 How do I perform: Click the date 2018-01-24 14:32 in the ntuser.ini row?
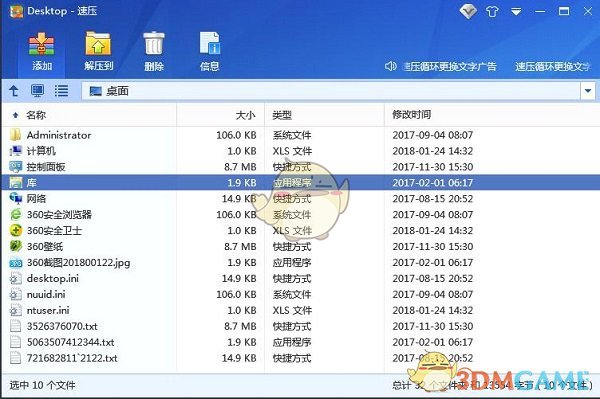tap(433, 310)
